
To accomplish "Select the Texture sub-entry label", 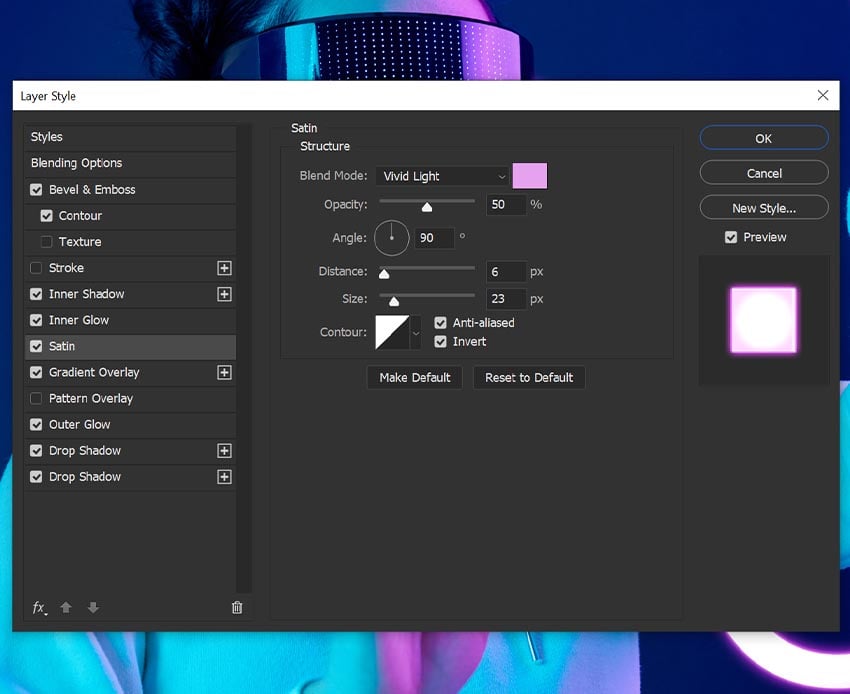I will [x=80, y=242].
